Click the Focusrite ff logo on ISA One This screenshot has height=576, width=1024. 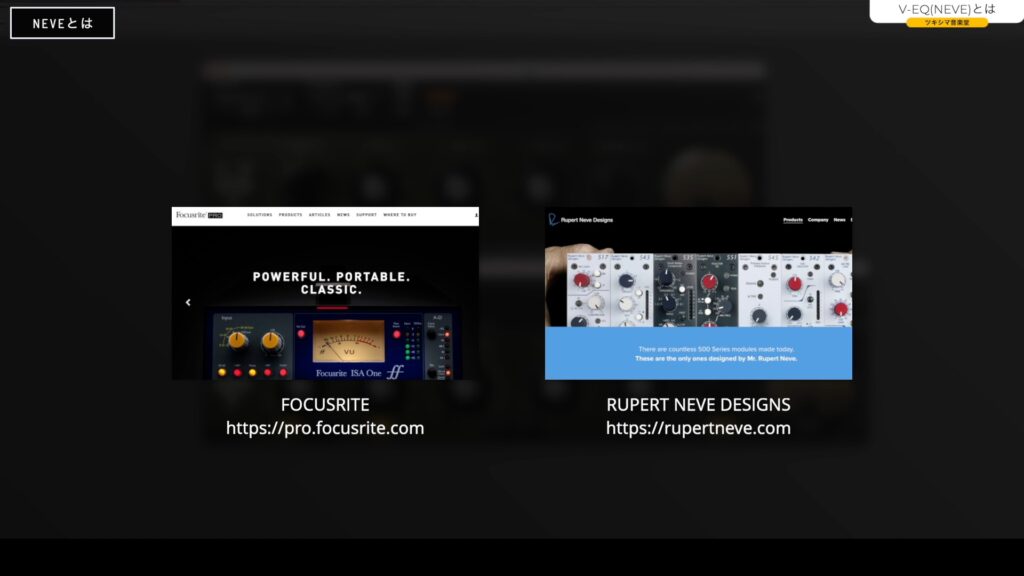395,372
